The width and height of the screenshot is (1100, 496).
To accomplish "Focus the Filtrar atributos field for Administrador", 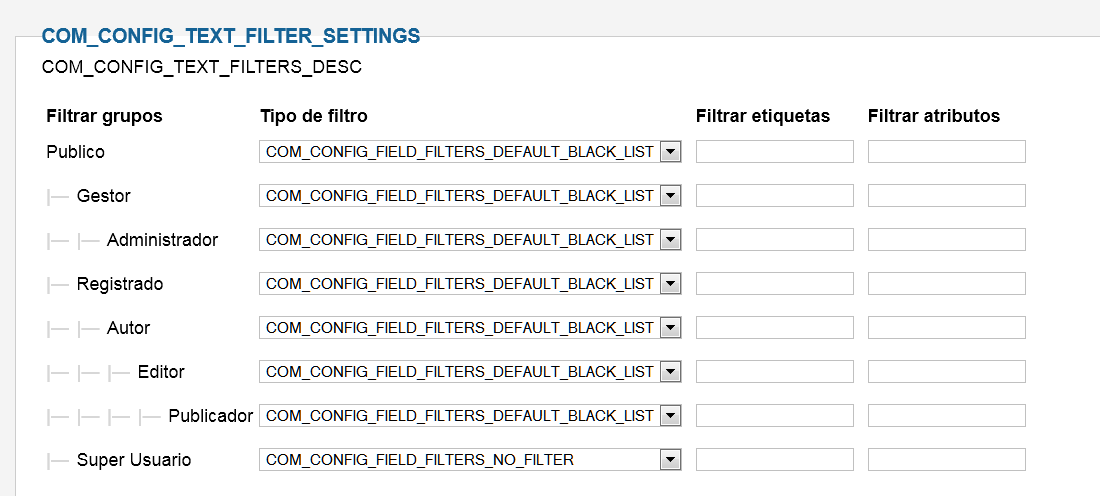I will tap(946, 240).
